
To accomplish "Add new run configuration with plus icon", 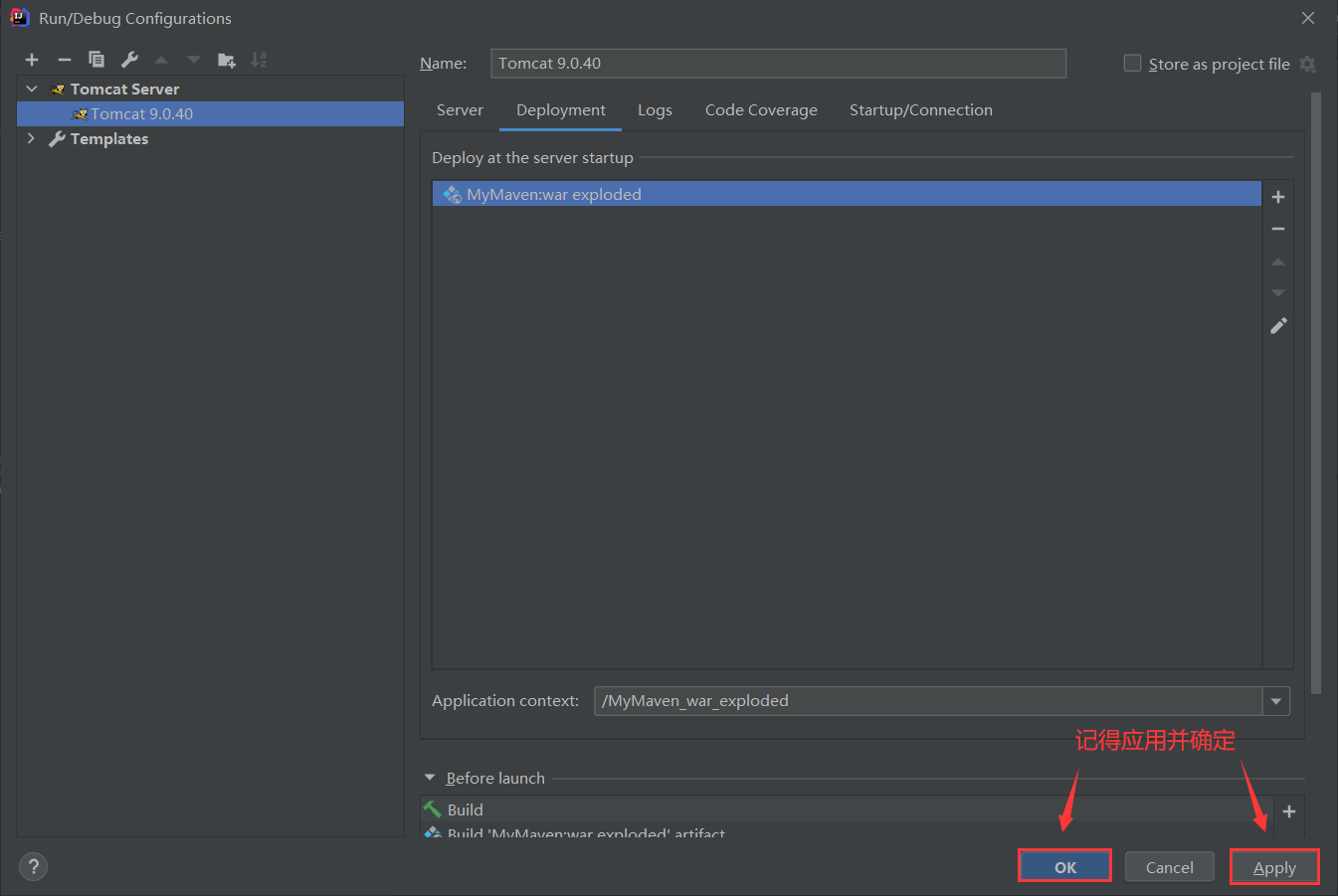I will point(32,60).
